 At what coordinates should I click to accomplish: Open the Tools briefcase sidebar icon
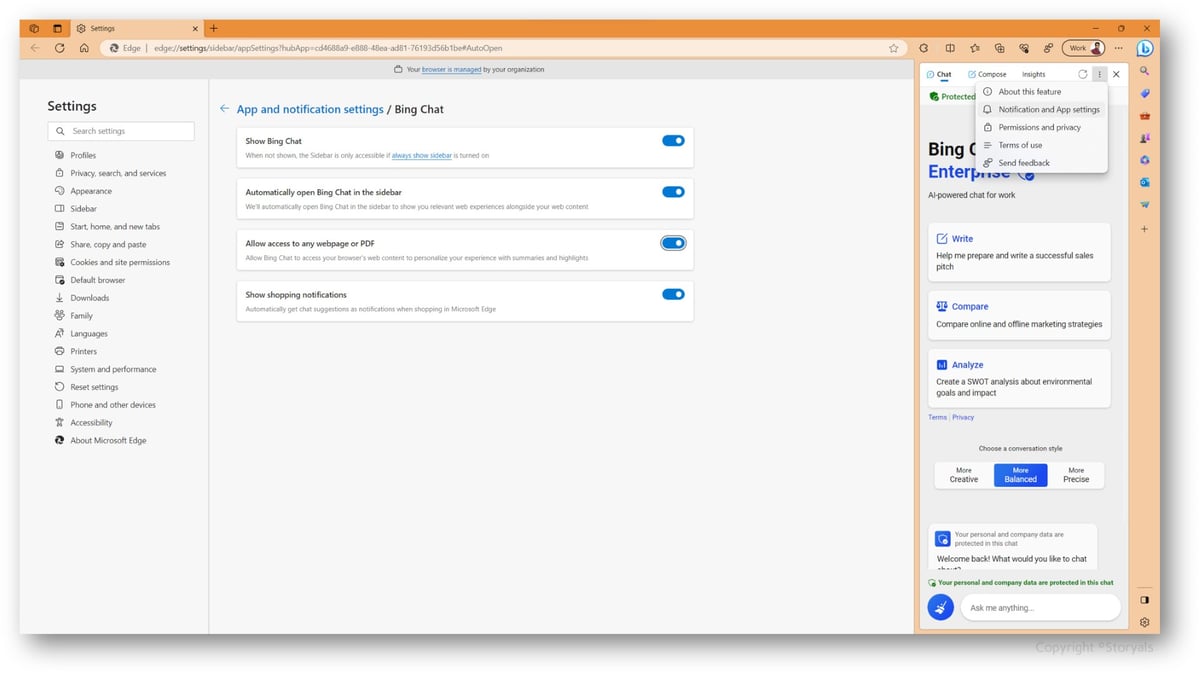[x=1144, y=116]
